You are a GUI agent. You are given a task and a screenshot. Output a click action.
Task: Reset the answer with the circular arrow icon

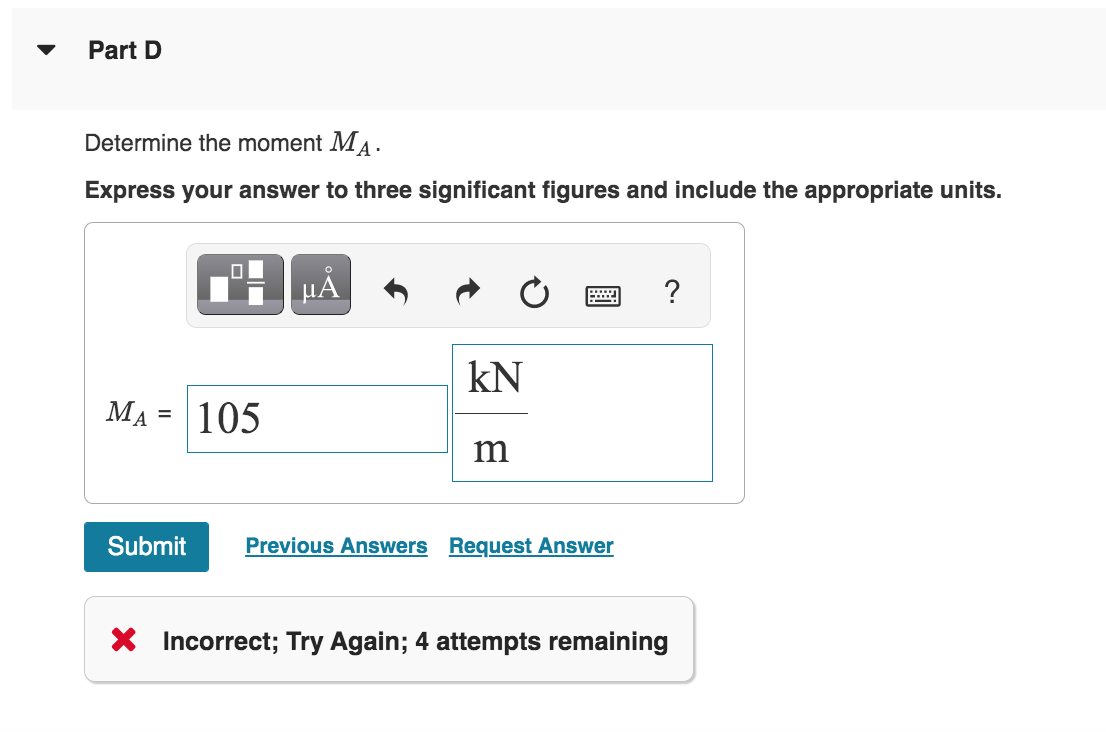pyautogui.click(x=534, y=292)
